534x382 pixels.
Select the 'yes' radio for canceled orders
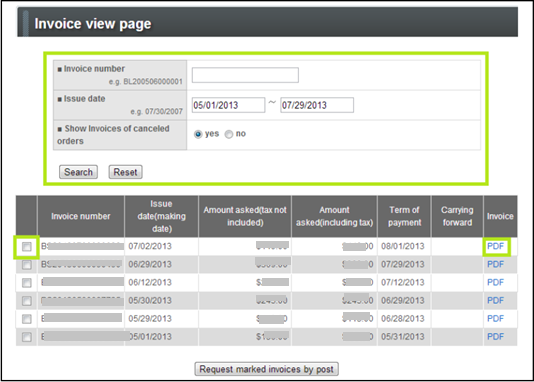(198, 134)
